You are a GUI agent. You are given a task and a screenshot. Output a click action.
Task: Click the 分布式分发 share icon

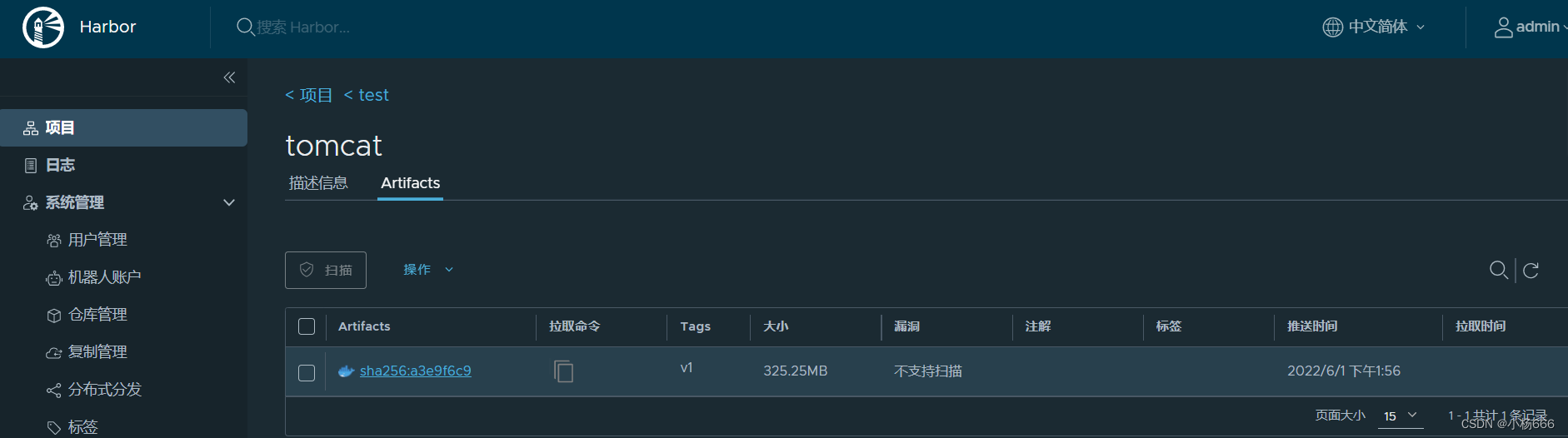(54, 391)
